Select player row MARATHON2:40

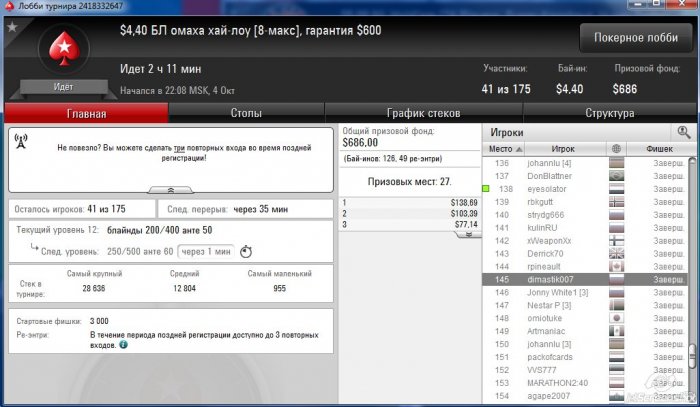pos(585,383)
